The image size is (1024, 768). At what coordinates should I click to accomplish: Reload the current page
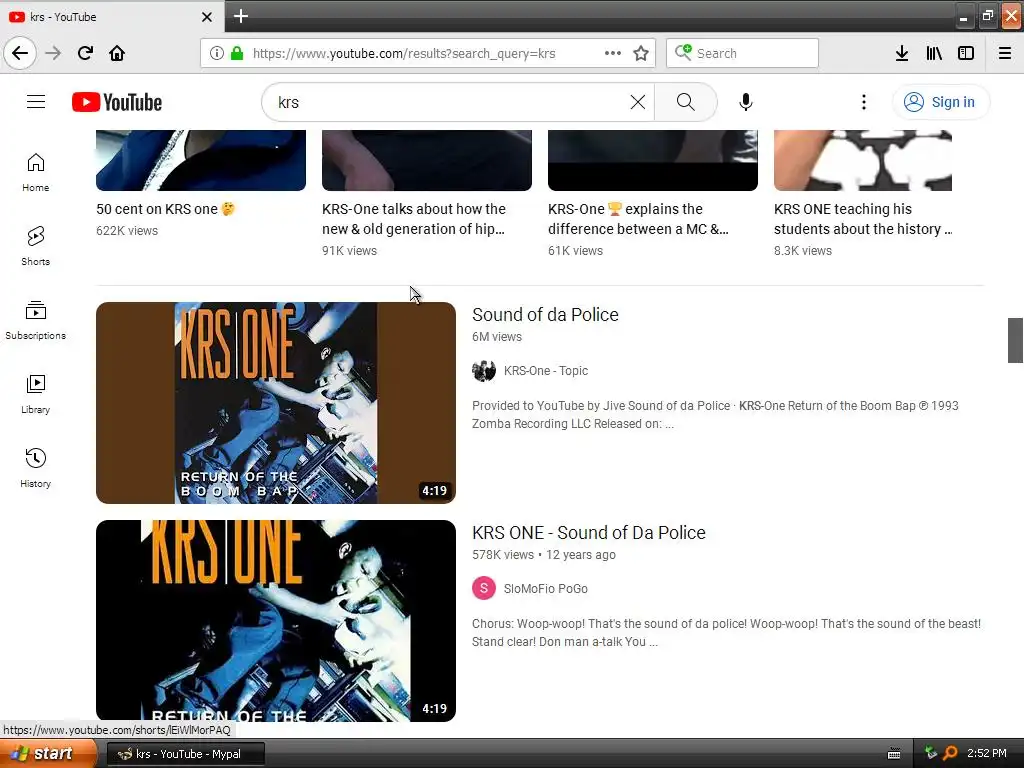[85, 53]
